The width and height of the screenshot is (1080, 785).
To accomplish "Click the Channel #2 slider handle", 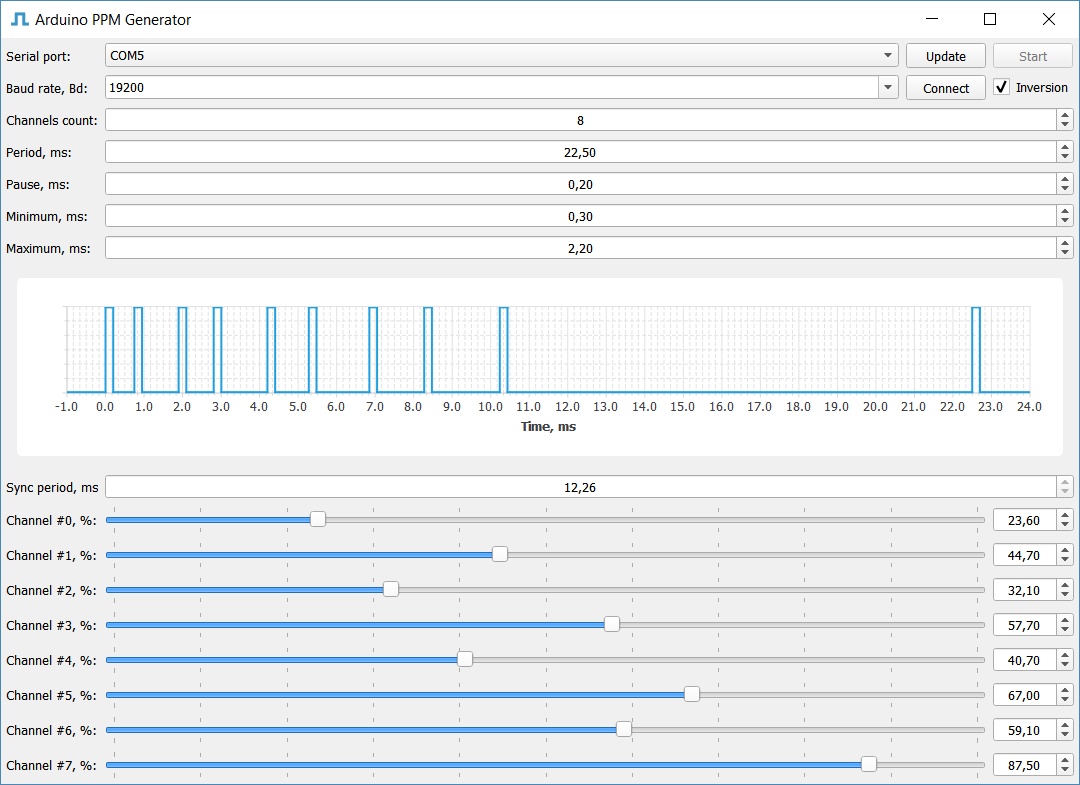I will tap(391, 589).
